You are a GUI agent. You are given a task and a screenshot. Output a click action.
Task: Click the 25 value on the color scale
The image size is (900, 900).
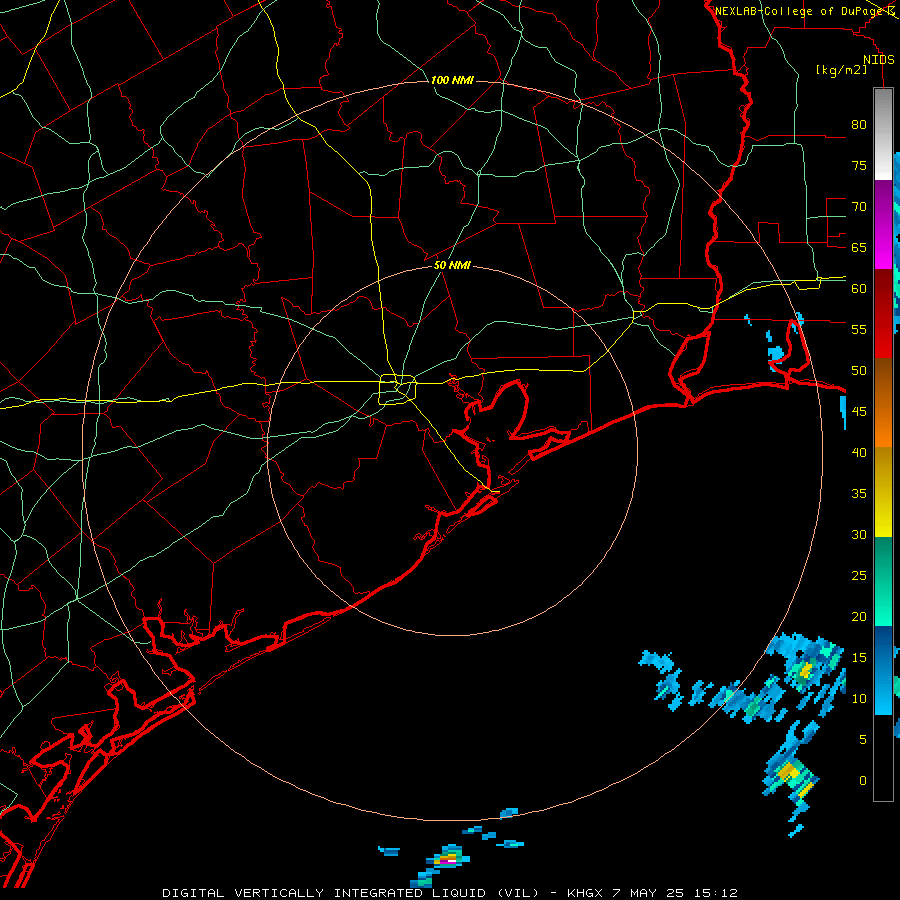(x=859, y=575)
